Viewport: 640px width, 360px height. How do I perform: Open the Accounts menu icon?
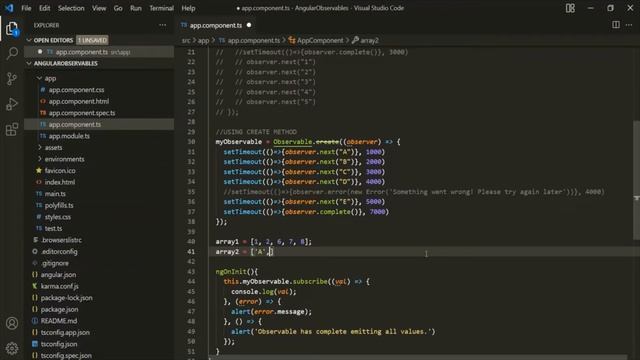point(12,323)
